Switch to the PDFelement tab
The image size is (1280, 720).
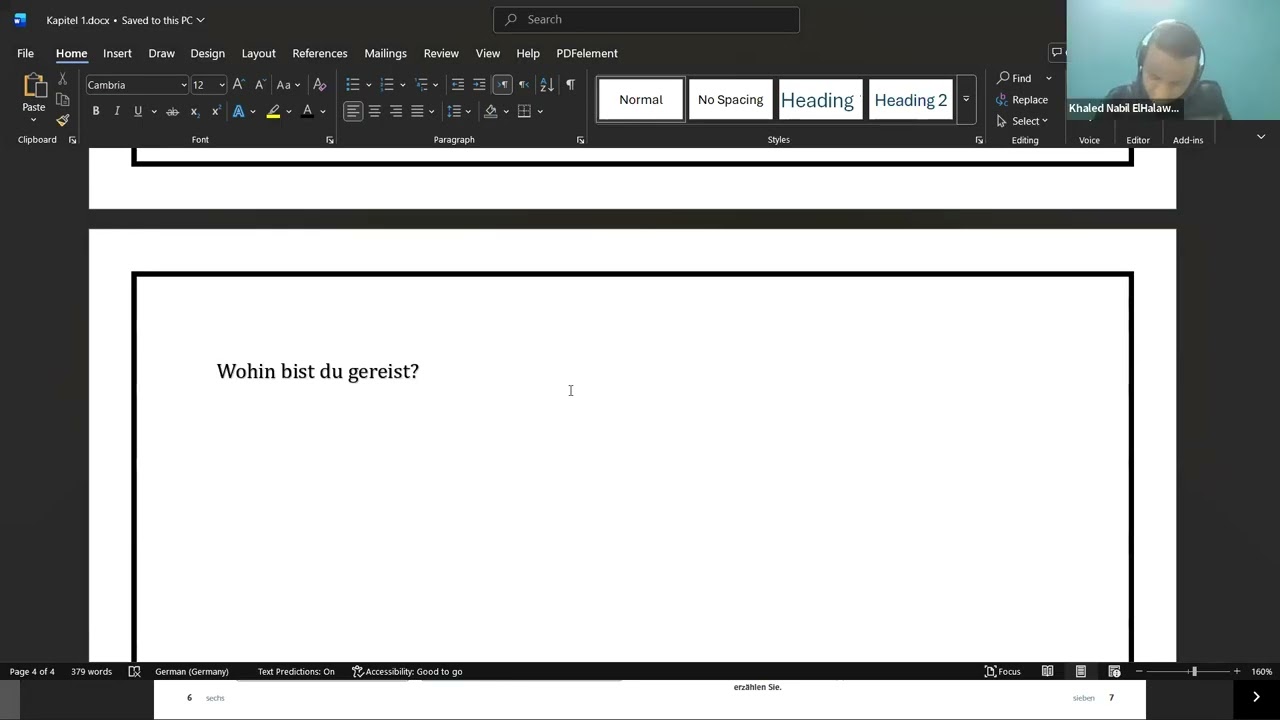[587, 53]
